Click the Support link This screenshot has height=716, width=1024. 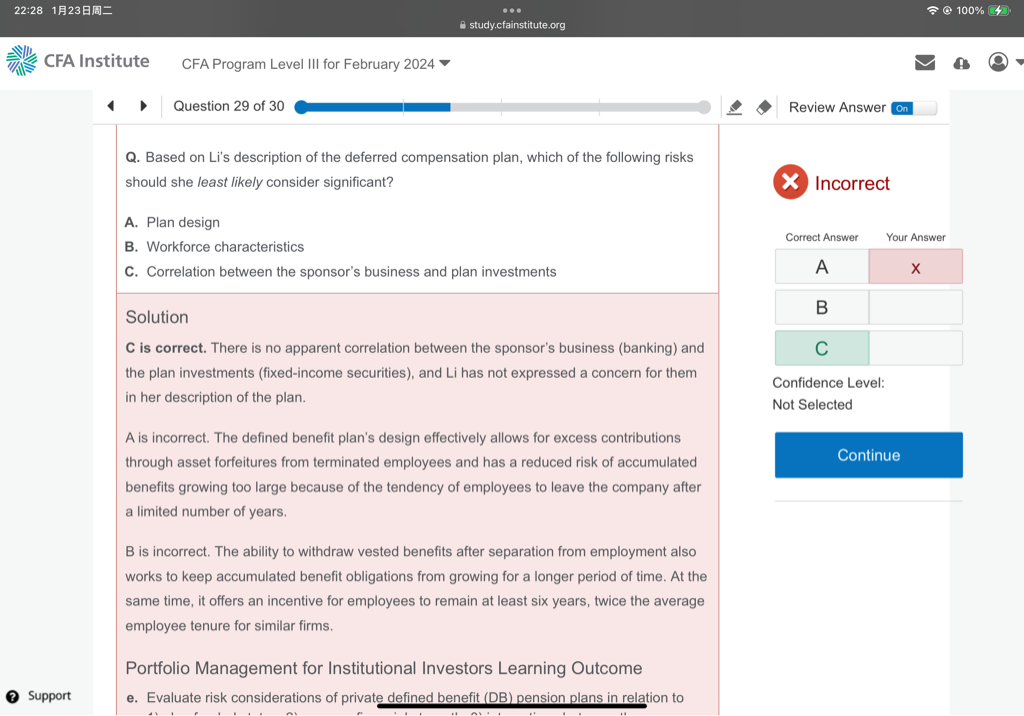49,696
